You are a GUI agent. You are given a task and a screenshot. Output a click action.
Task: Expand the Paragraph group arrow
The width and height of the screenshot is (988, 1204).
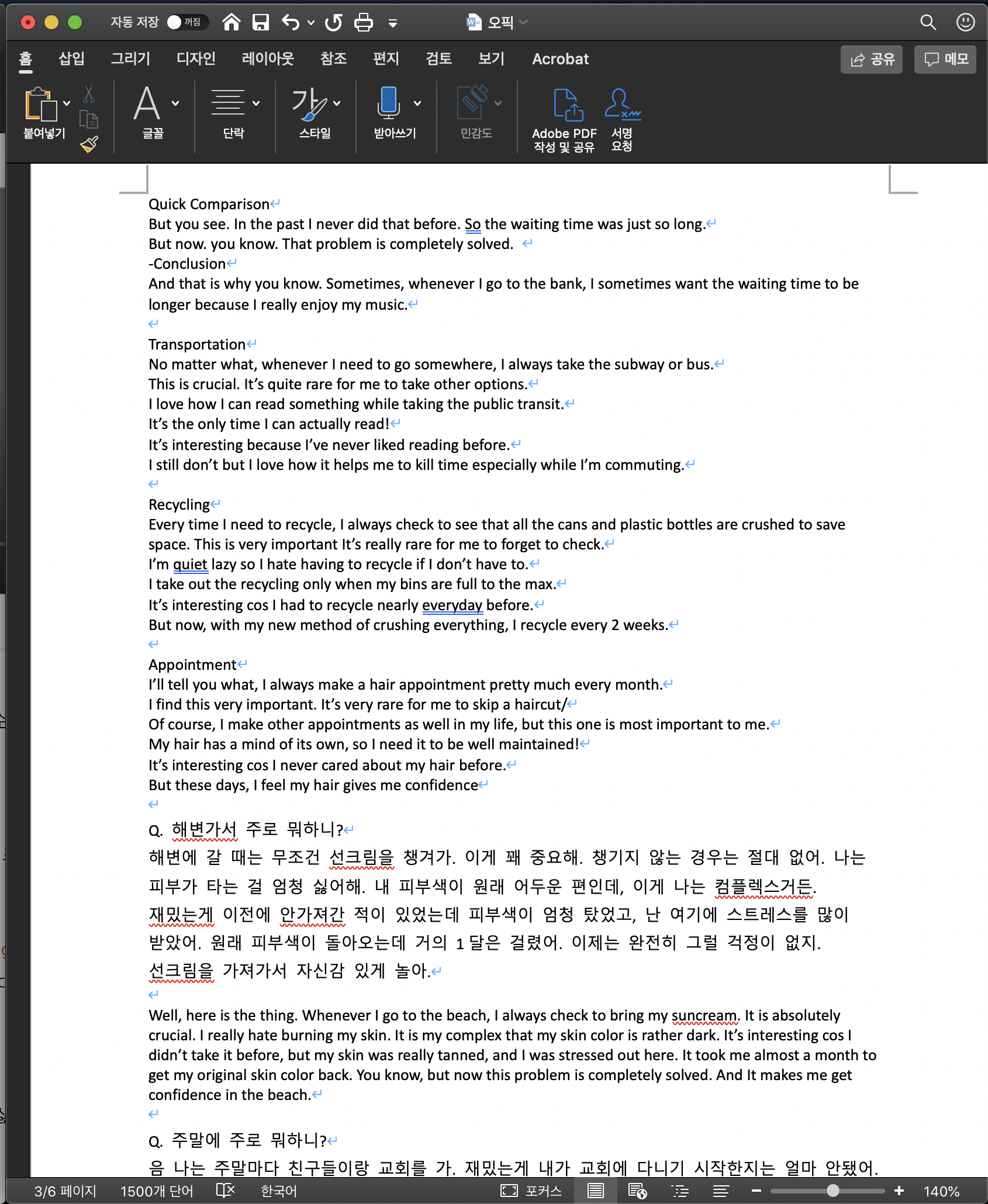pyautogui.click(x=256, y=103)
